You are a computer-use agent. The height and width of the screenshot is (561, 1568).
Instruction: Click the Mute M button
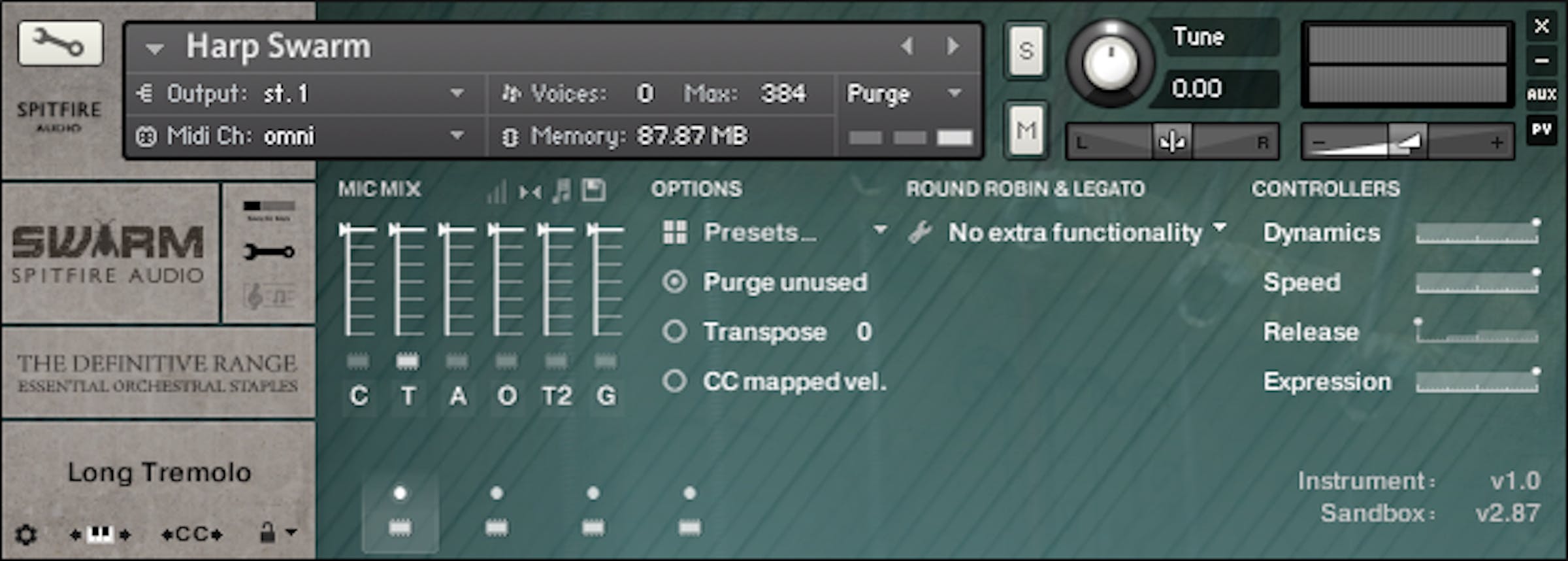1026,130
